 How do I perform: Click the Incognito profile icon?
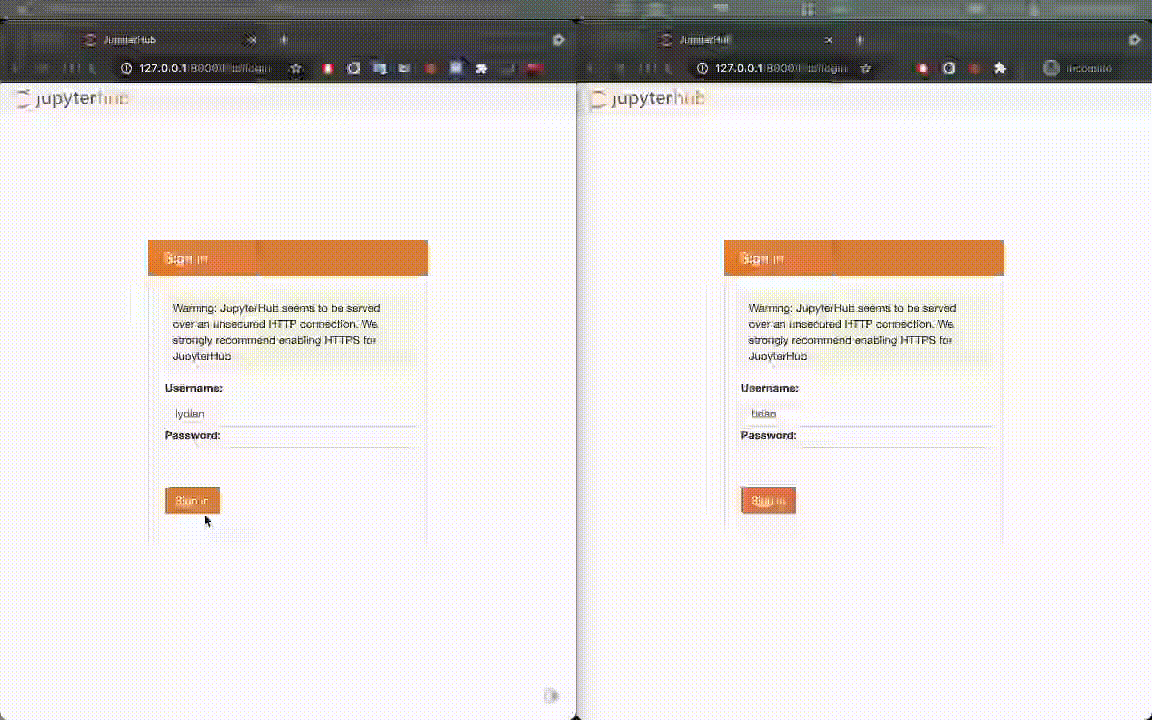tap(1050, 68)
